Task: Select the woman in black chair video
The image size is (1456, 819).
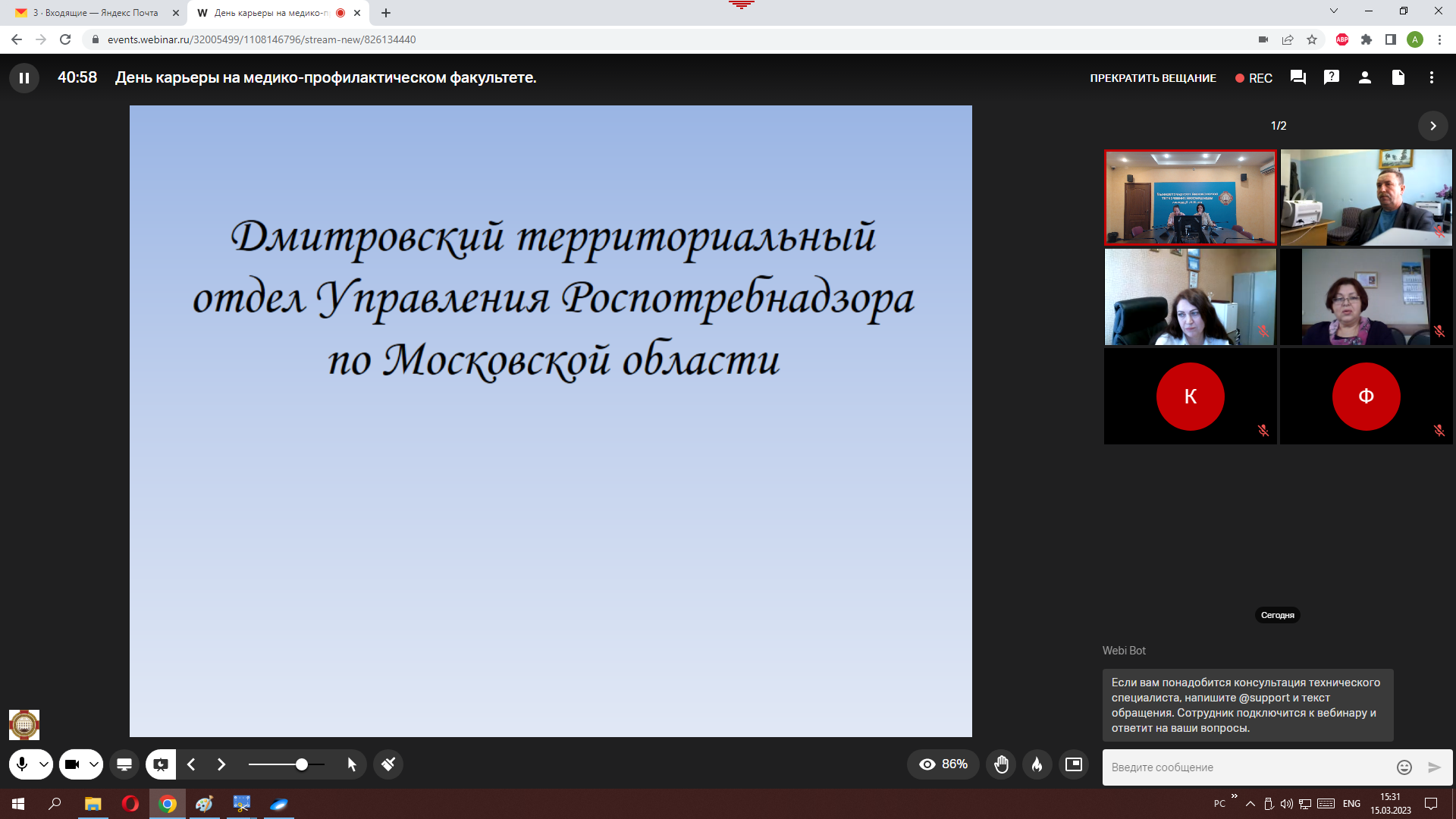Action: tap(1190, 297)
